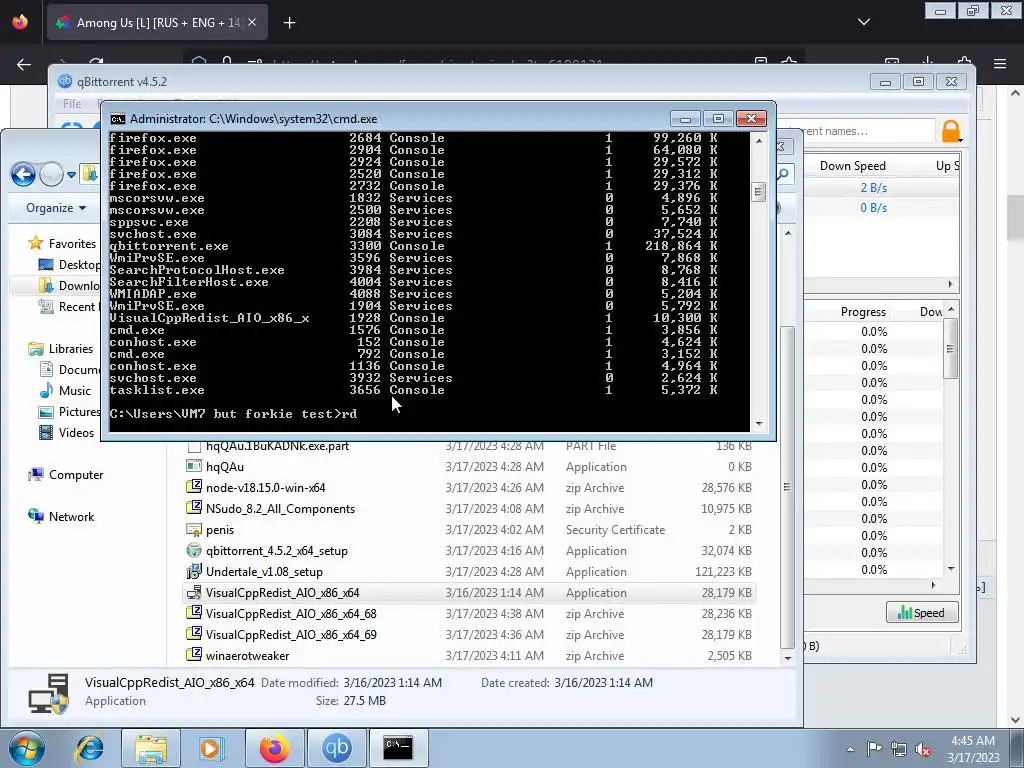1024x768 pixels.
Task: Open the Explorer recent pages dropdown arrow
Action: (71, 174)
